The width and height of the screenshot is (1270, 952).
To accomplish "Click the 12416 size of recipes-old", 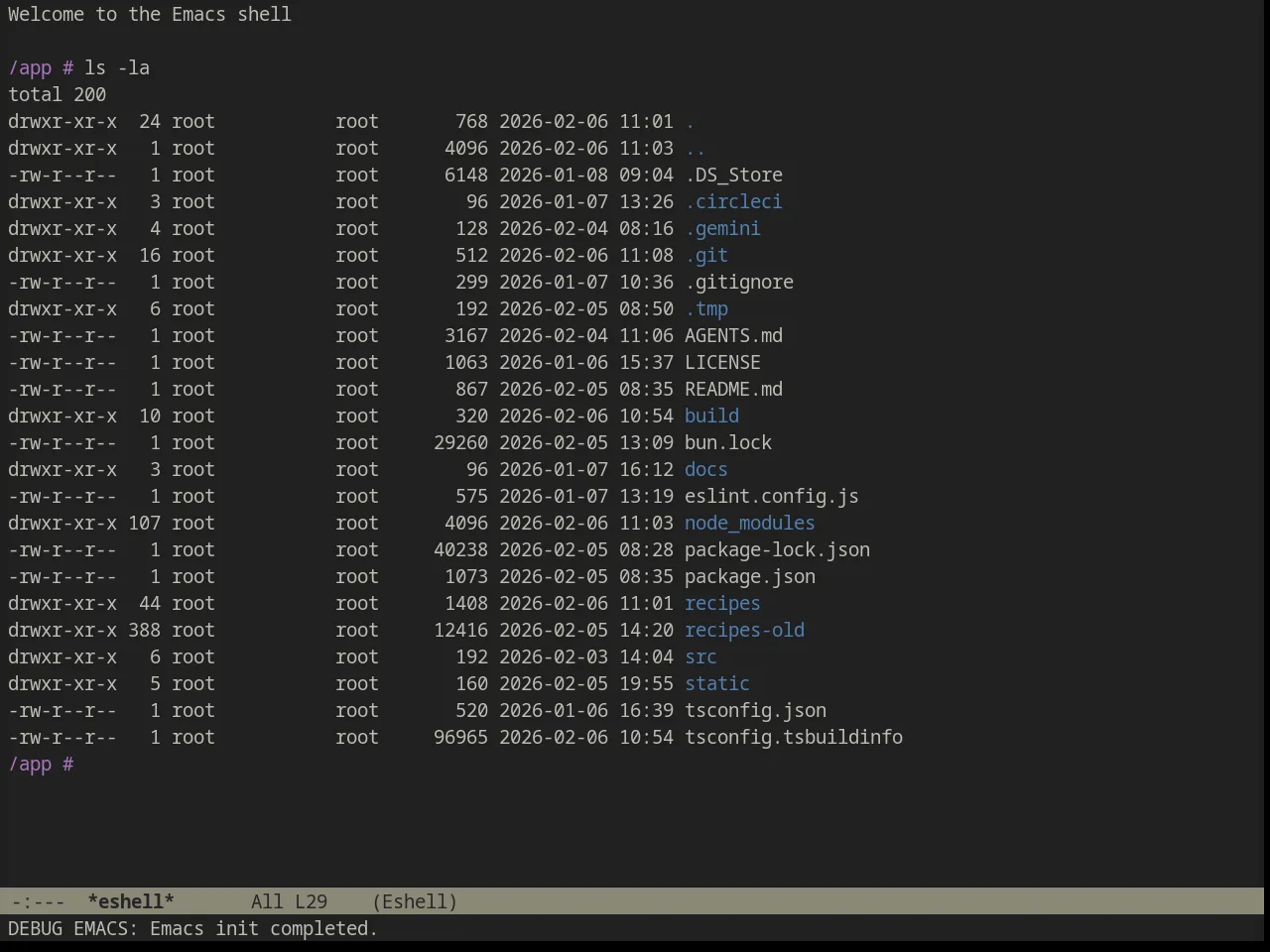I will 460,630.
